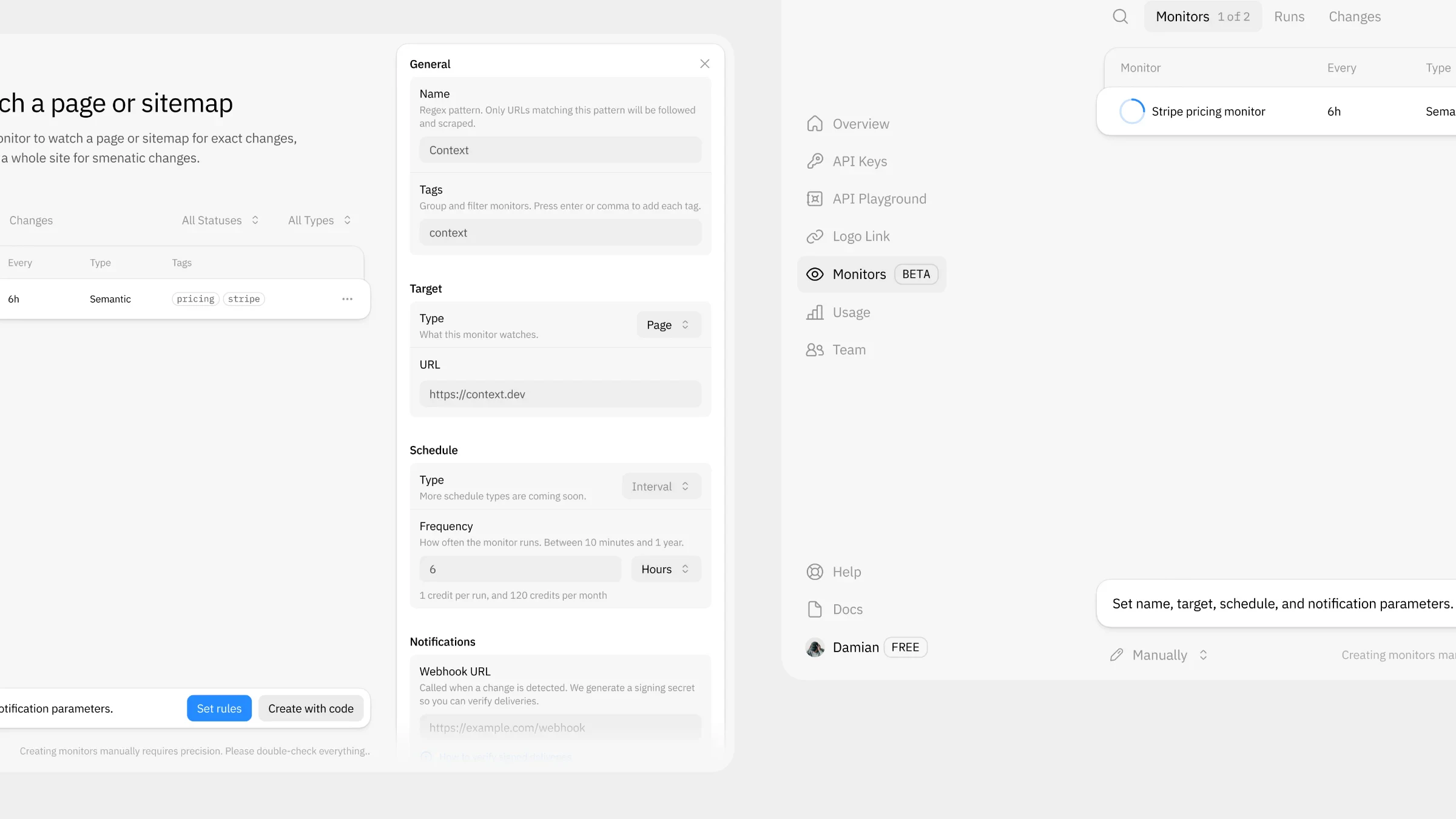1456x819 pixels.
Task: Click the Docs file icon
Action: coord(815,609)
